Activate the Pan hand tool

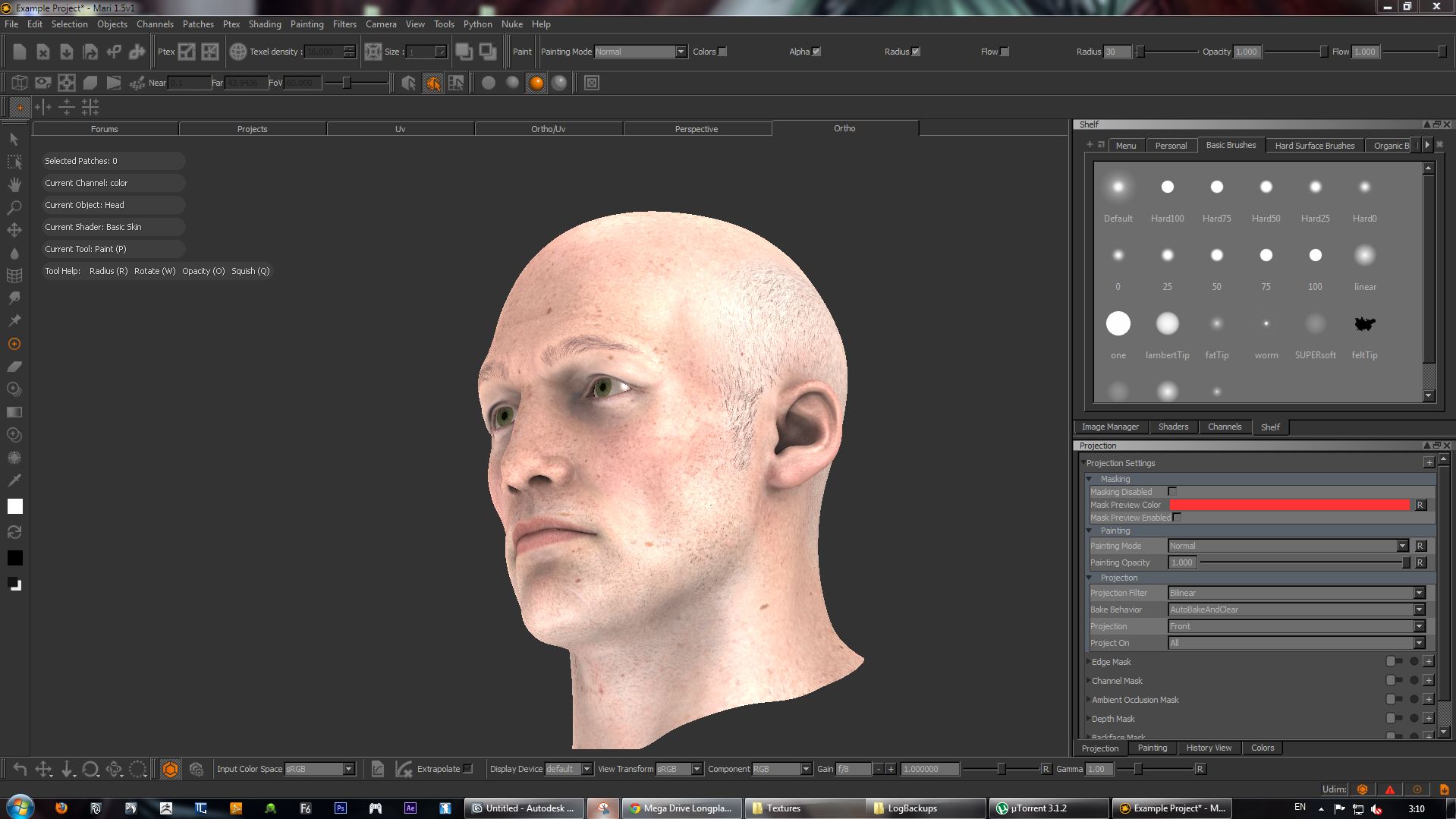coord(14,184)
